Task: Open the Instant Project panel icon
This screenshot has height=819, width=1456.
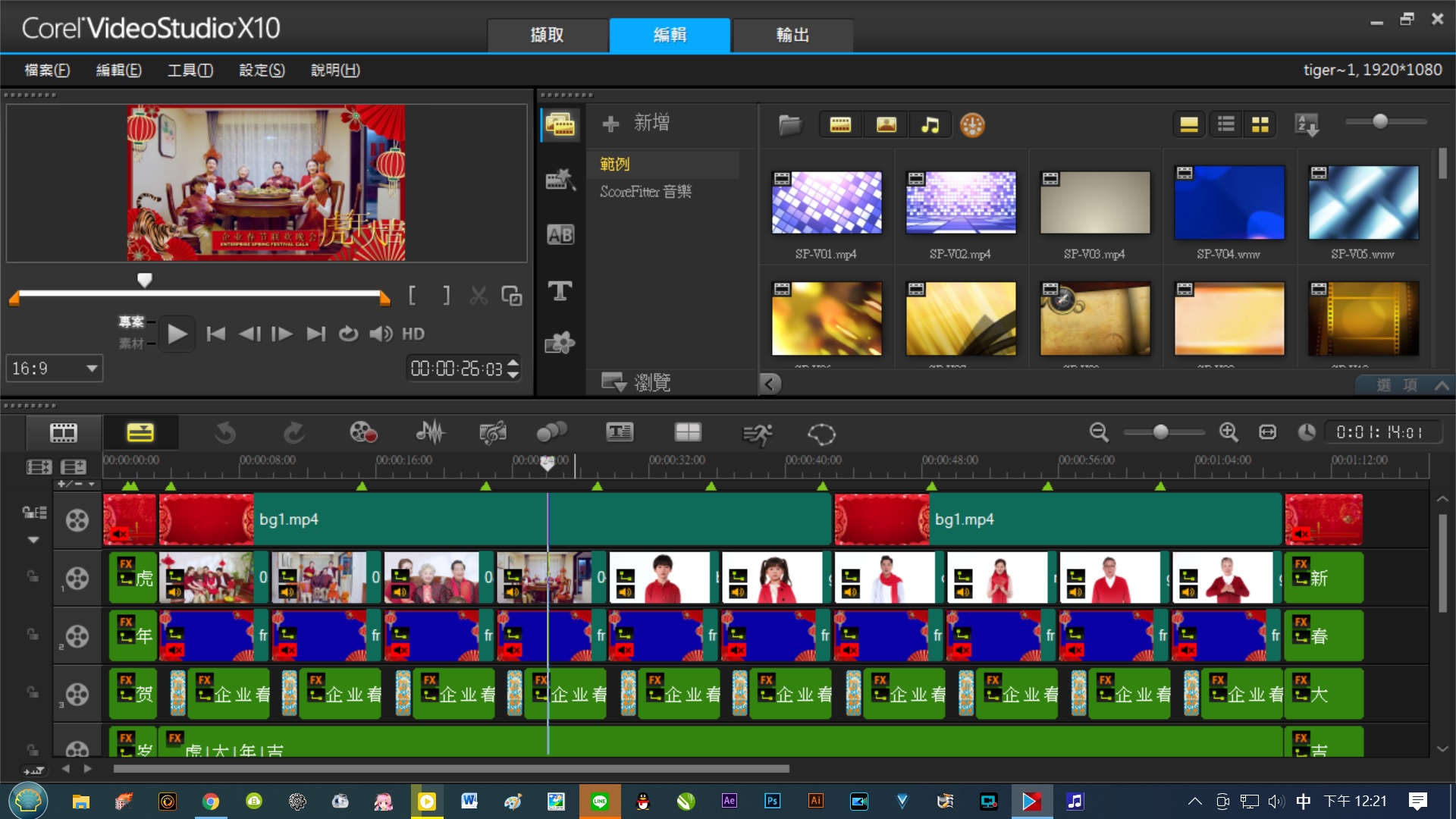Action: [560, 180]
